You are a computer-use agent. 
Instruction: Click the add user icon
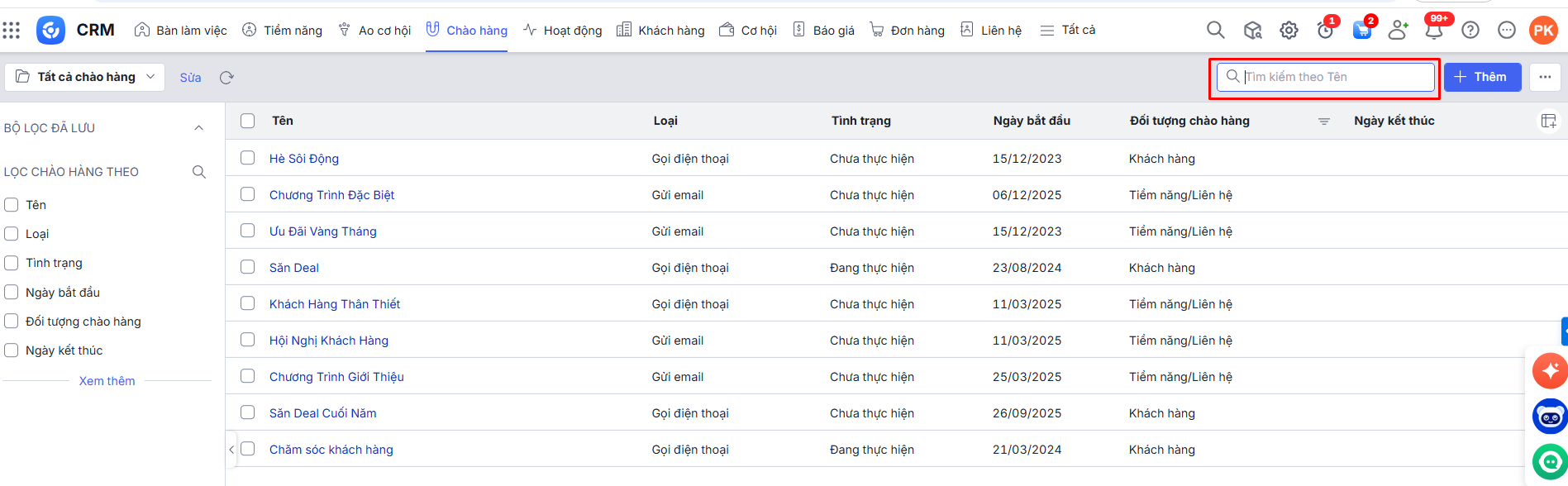pos(1398,31)
